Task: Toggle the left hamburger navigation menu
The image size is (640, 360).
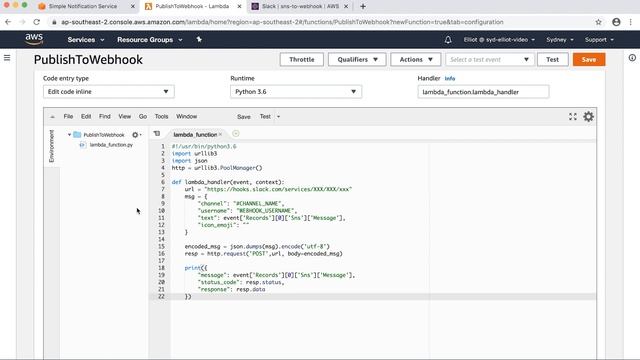Action: (x=7, y=58)
